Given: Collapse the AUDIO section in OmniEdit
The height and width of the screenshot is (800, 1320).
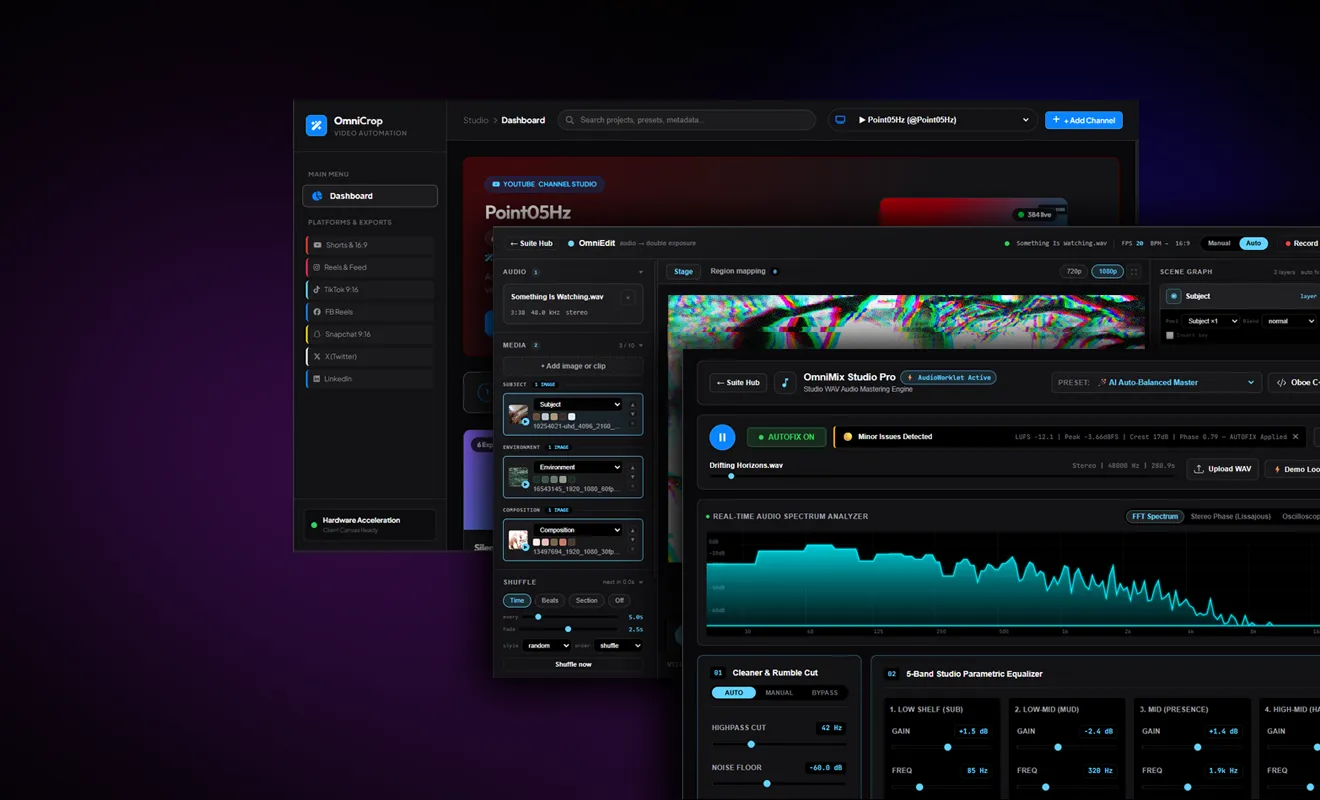Looking at the screenshot, I should coord(641,272).
